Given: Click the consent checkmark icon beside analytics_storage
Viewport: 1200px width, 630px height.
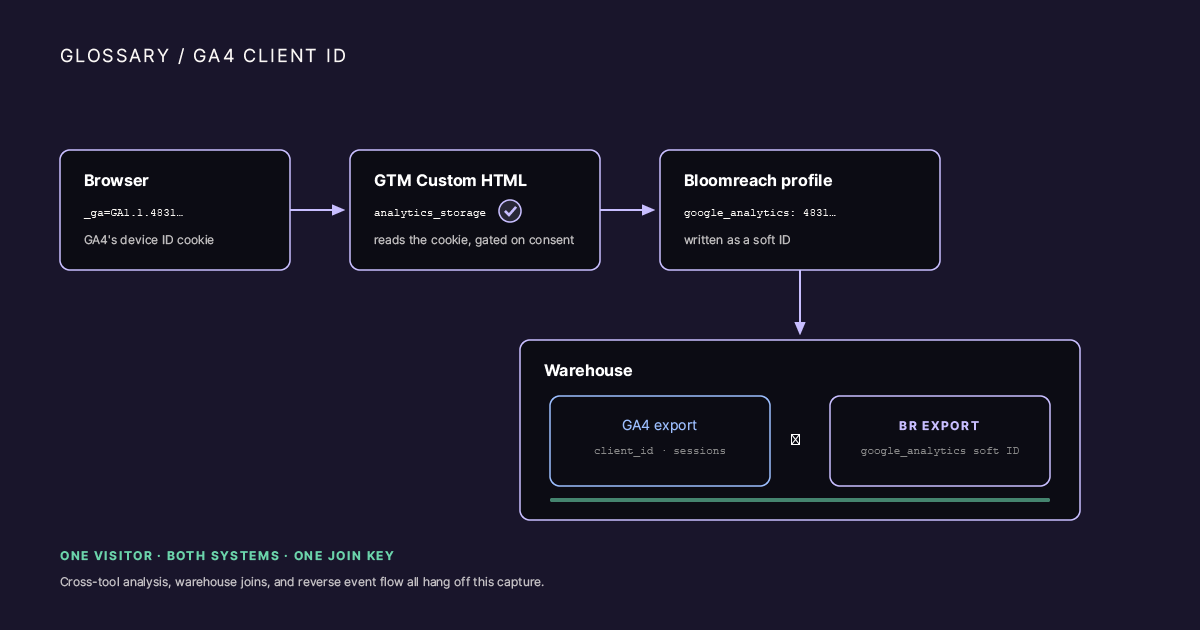Looking at the screenshot, I should click(x=510, y=211).
